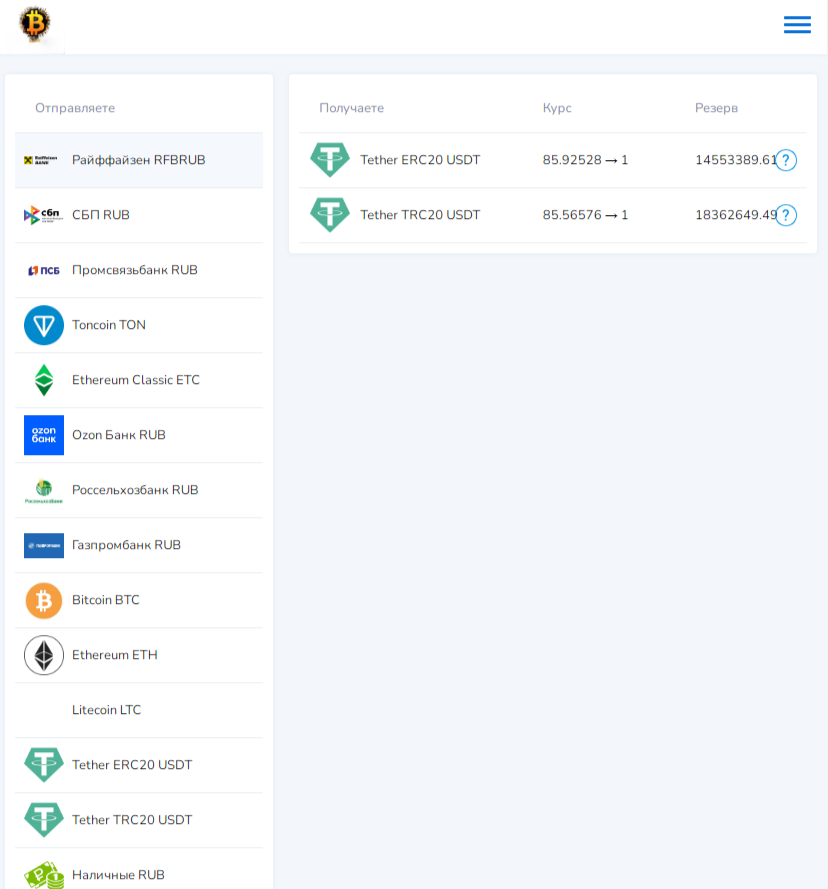Viewport: 828px width, 889px height.
Task: Click the СБП logo icon
Action: (43, 215)
